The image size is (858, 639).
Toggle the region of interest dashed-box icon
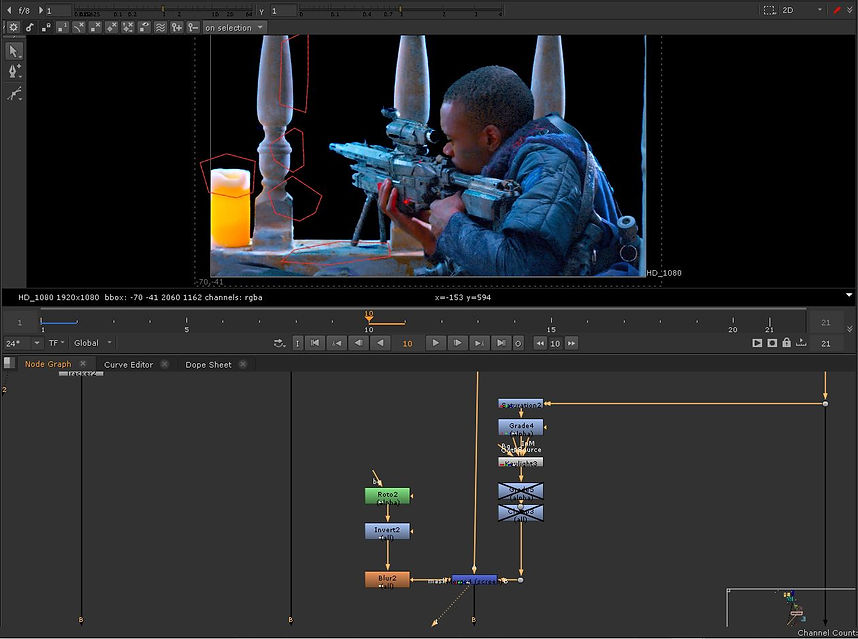(769, 10)
